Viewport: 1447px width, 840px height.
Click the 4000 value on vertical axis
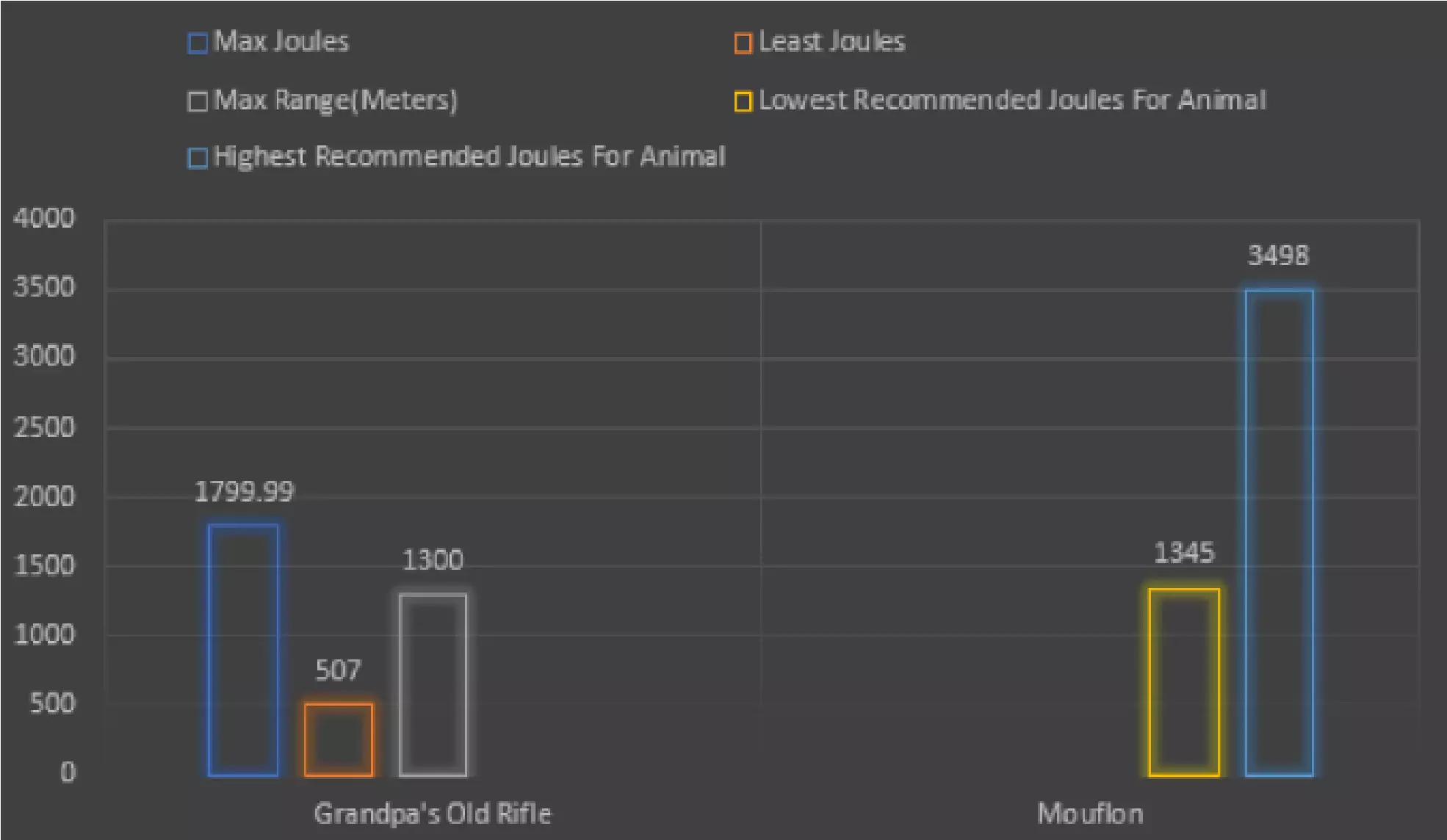(x=44, y=218)
